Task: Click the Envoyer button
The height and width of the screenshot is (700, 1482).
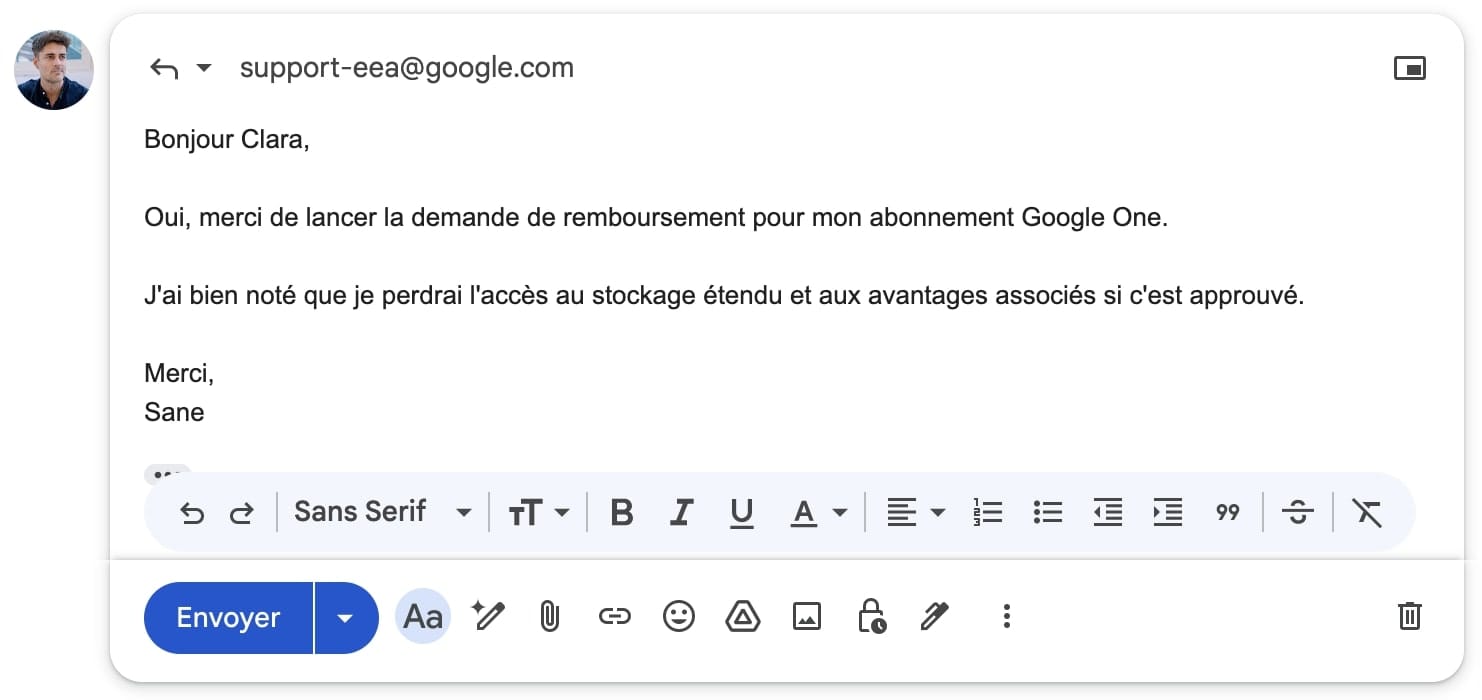Action: 228,618
